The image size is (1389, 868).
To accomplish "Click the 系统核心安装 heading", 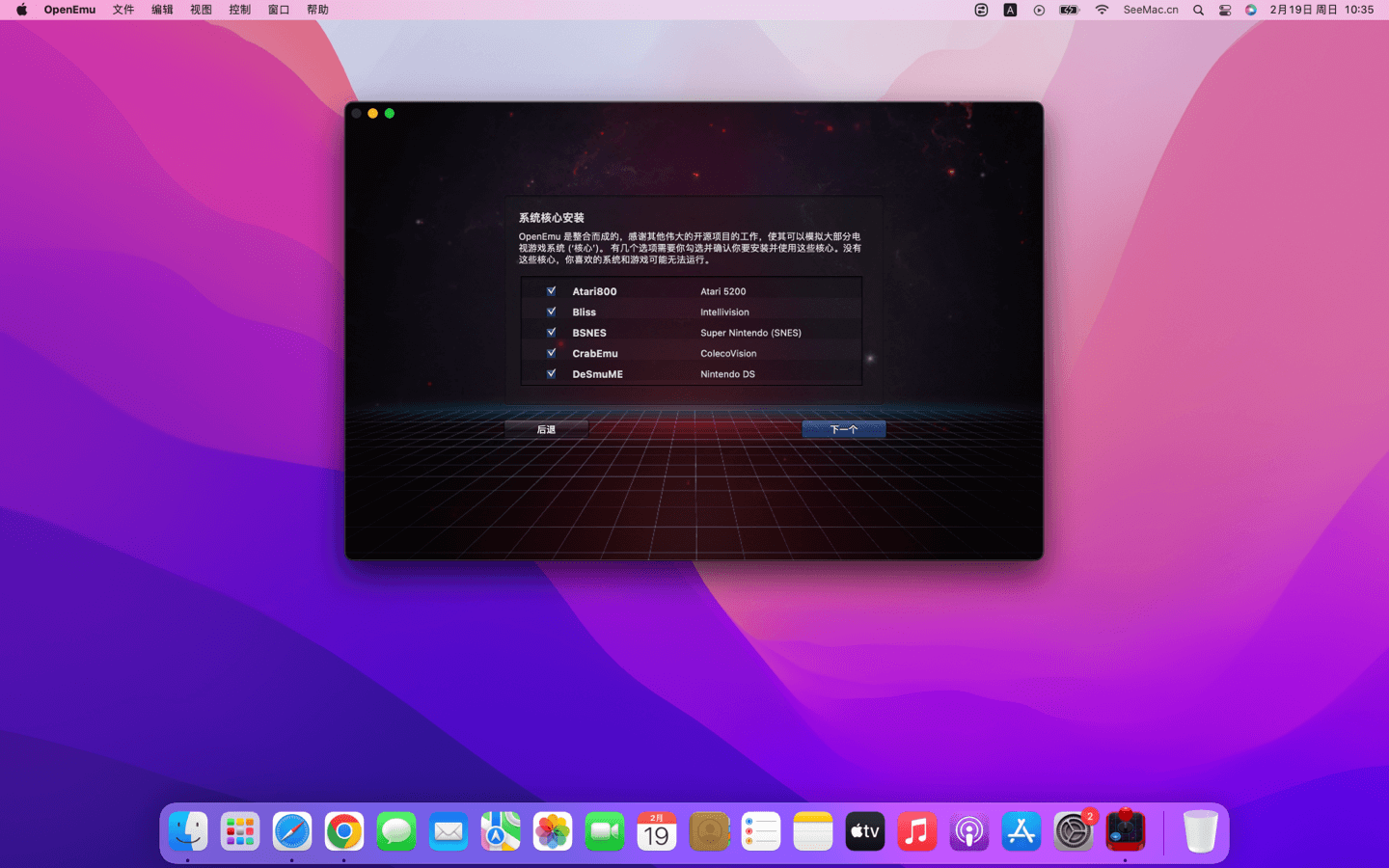I will click(x=552, y=218).
